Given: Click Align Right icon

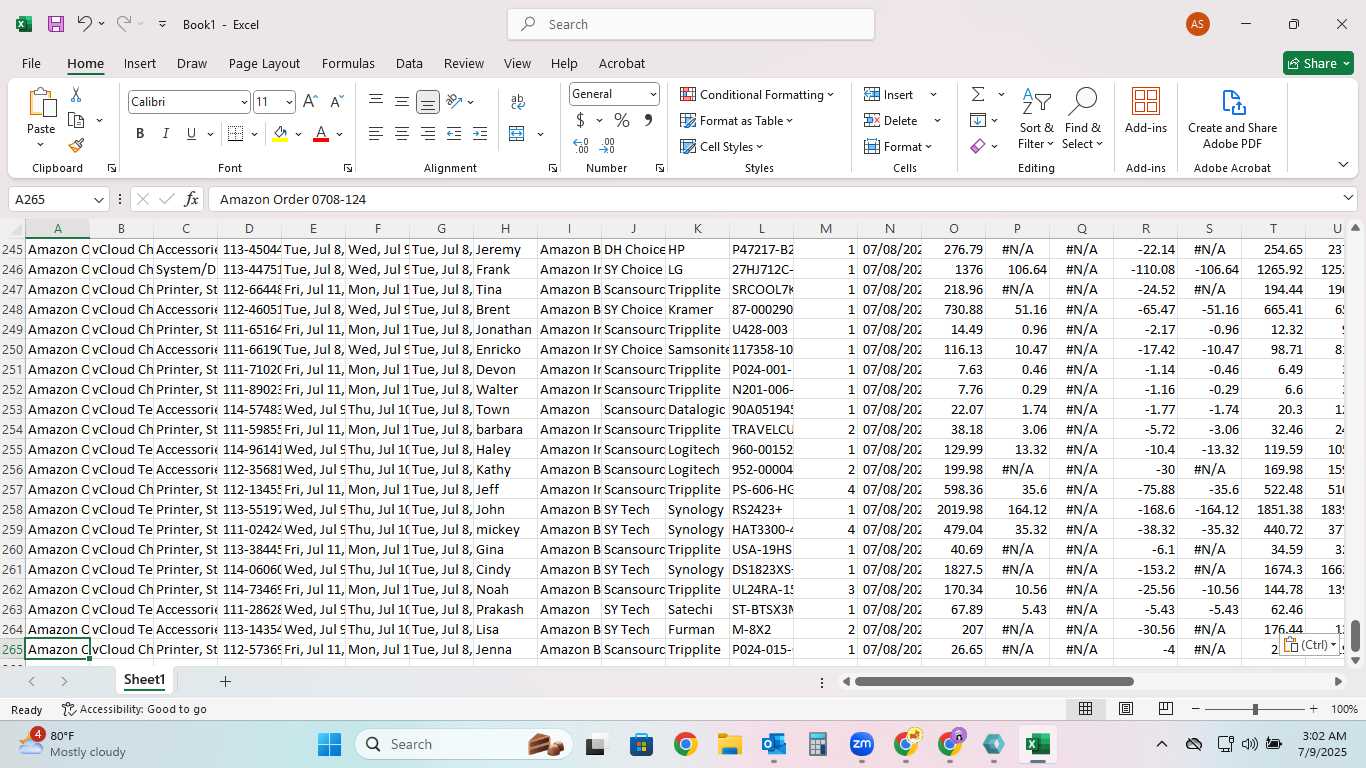Looking at the screenshot, I should click(427, 134).
